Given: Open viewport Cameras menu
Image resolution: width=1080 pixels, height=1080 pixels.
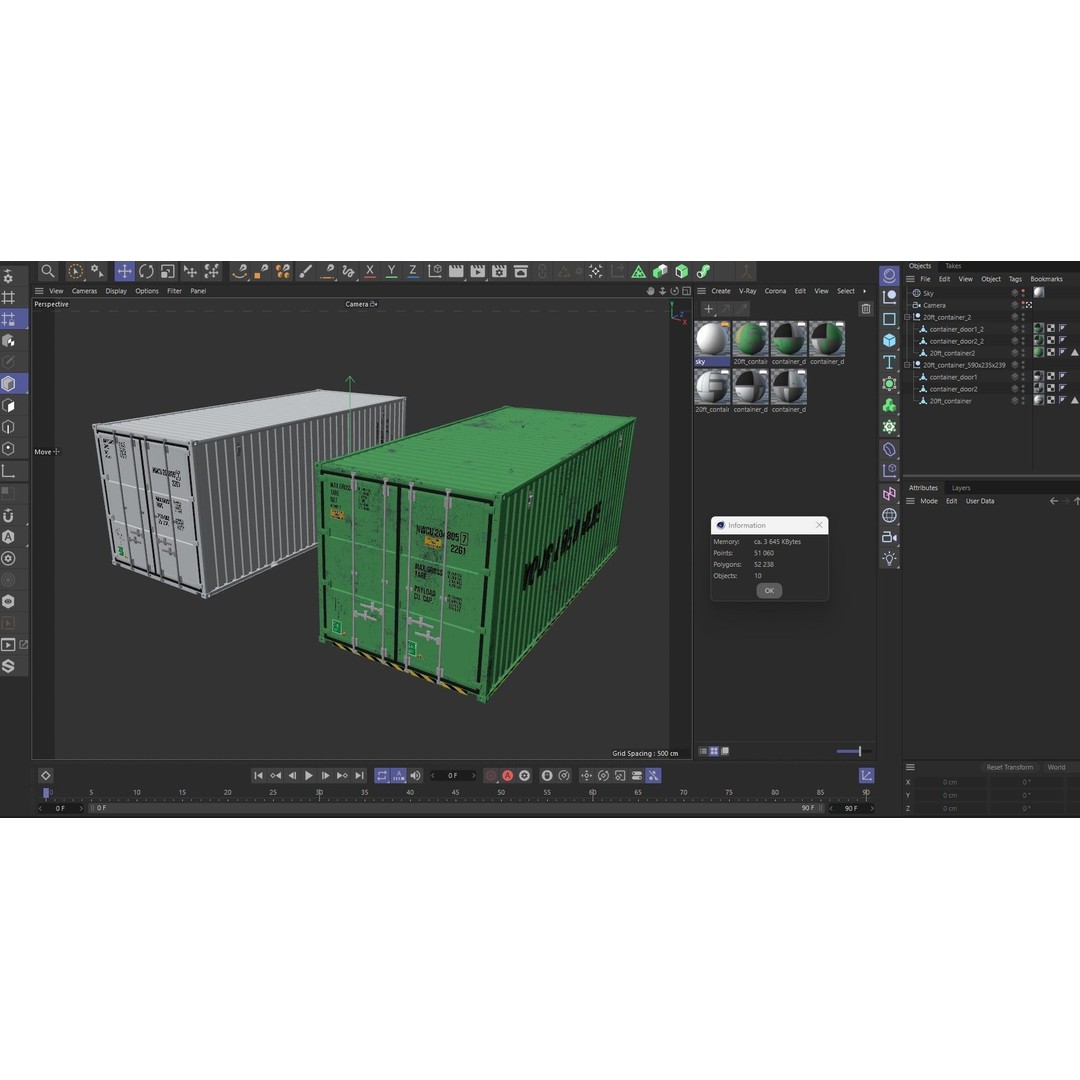Looking at the screenshot, I should (84, 291).
